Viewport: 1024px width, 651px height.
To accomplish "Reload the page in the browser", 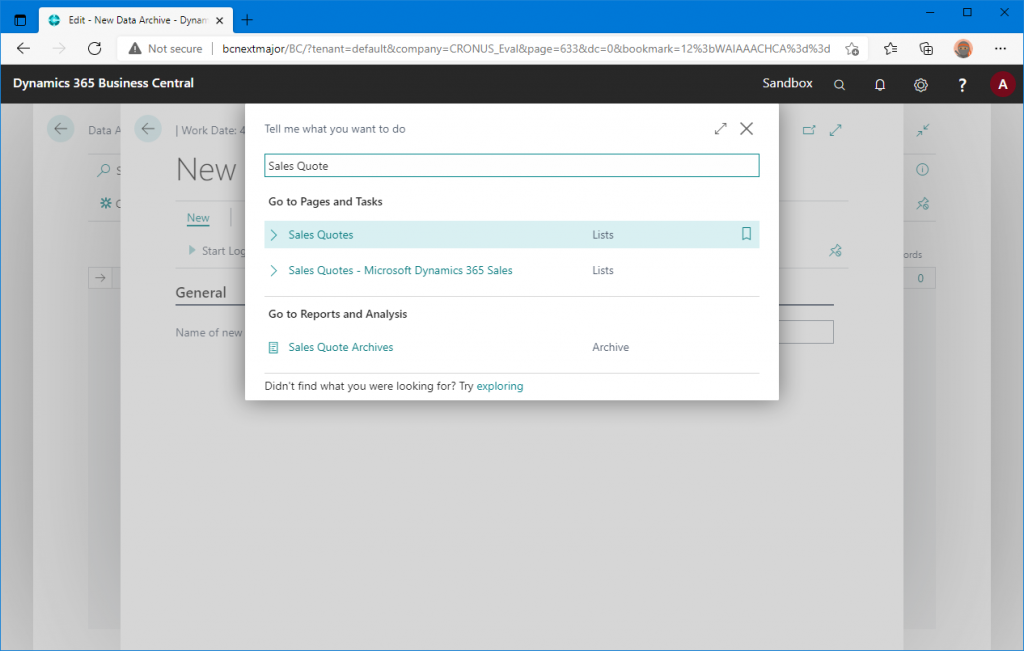I will pyautogui.click(x=95, y=48).
